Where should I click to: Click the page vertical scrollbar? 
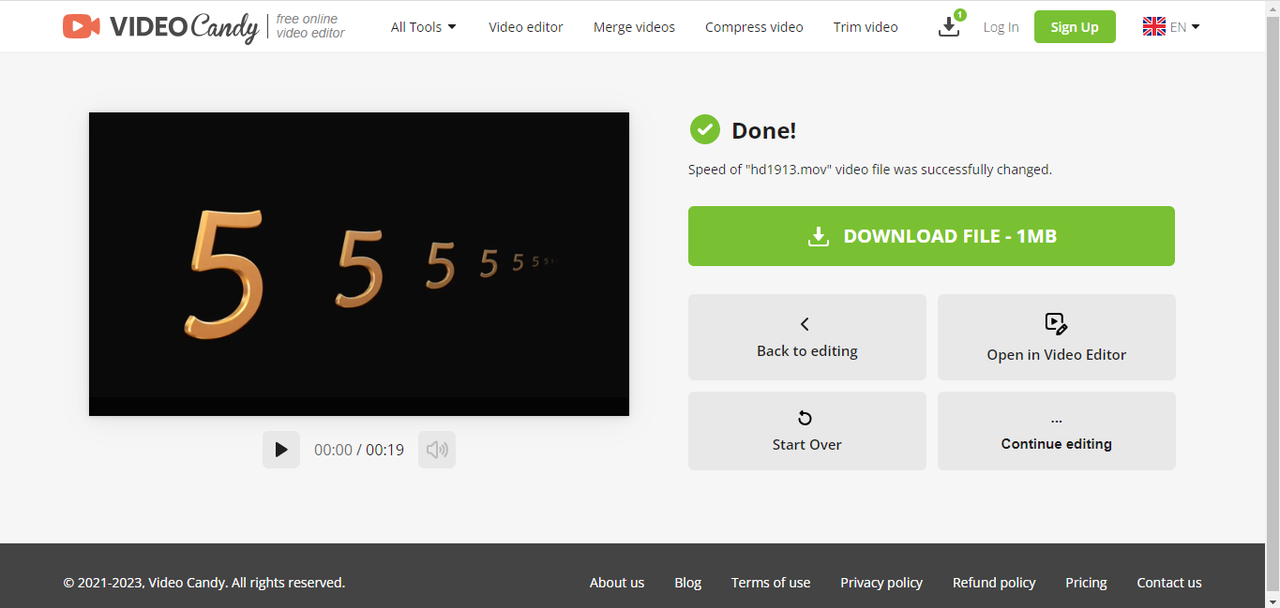(x=1272, y=304)
